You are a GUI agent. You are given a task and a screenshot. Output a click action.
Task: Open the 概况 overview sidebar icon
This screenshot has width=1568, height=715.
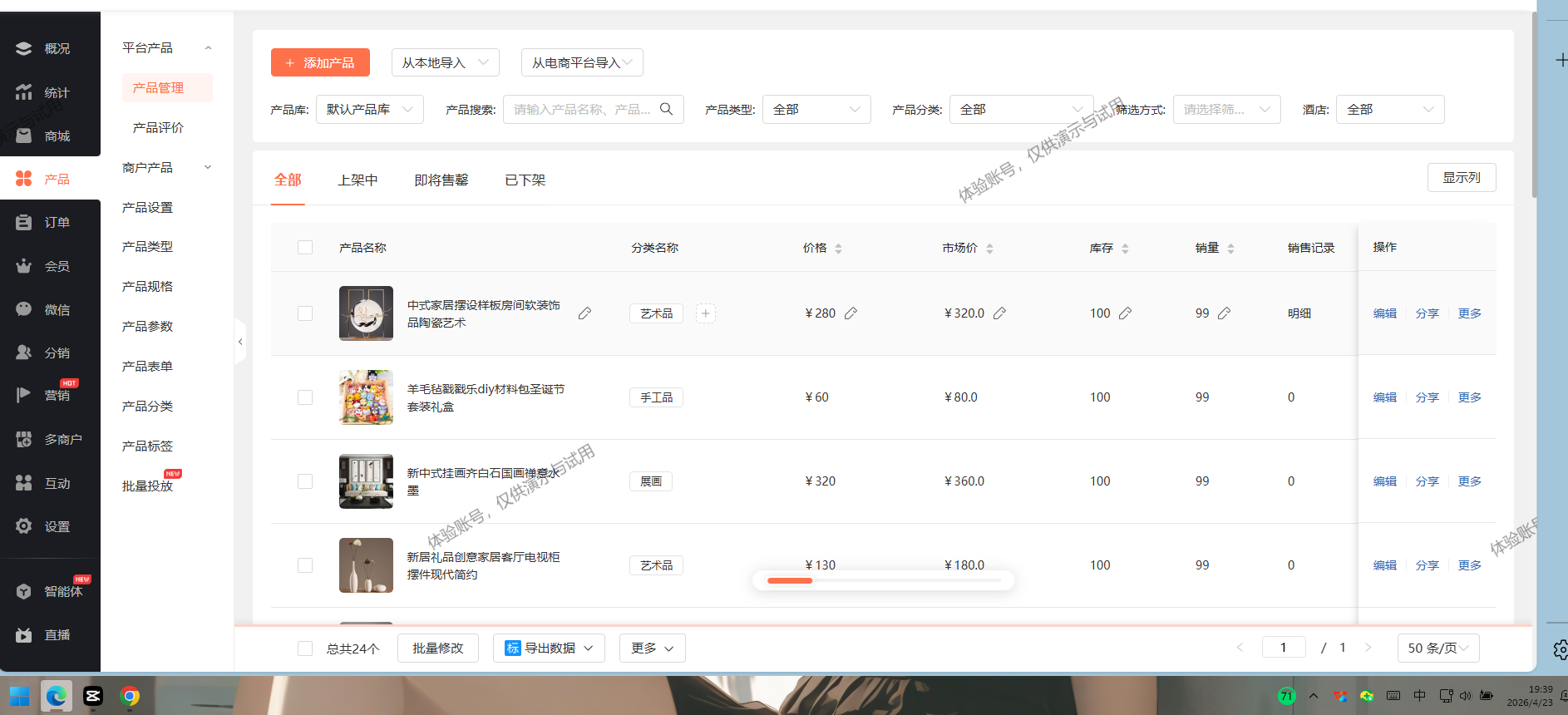24,49
